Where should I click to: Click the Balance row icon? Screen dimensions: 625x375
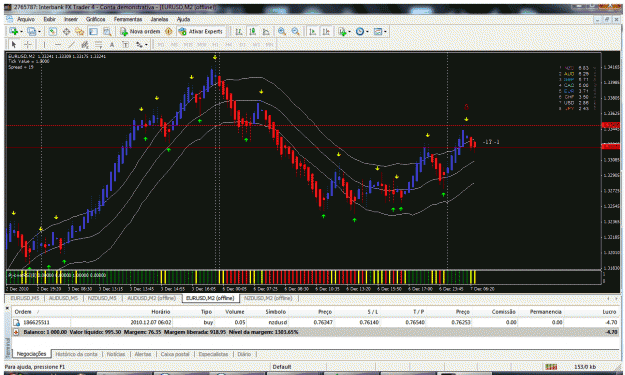pos(16,332)
